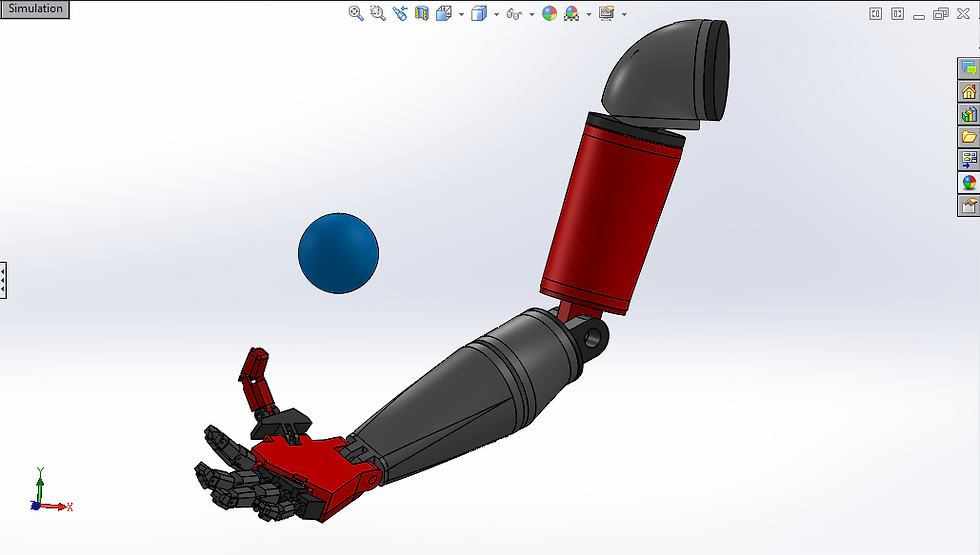The image size is (980, 555).
Task: Click the Apply Scene icon
Action: [x=571, y=13]
